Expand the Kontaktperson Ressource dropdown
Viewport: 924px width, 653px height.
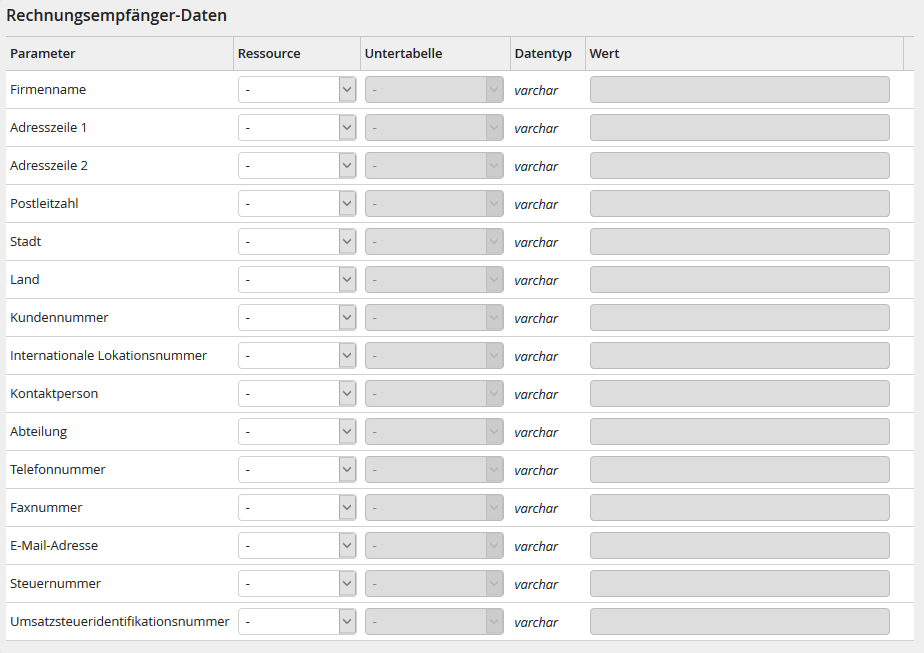(297, 394)
